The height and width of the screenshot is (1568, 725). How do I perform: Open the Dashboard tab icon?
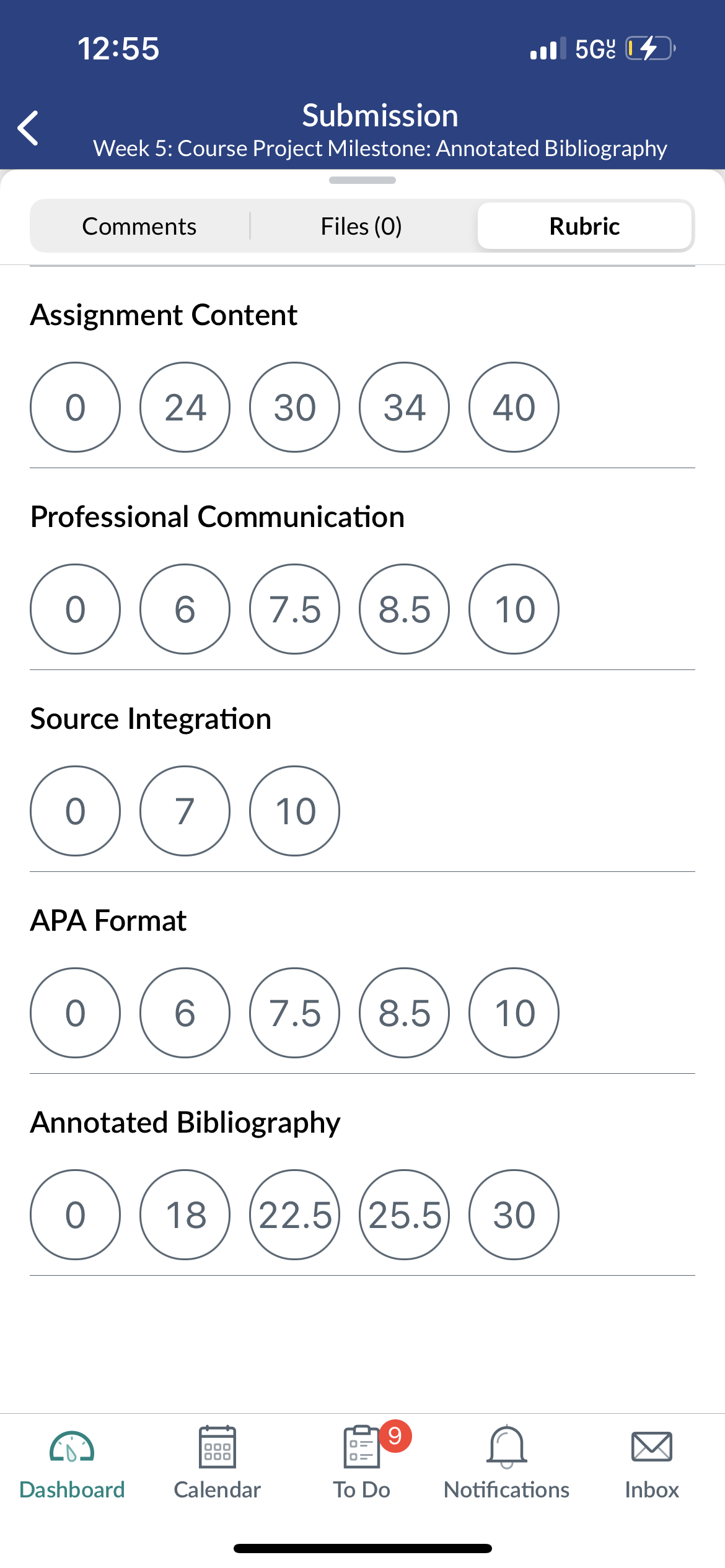pyautogui.click(x=72, y=1447)
